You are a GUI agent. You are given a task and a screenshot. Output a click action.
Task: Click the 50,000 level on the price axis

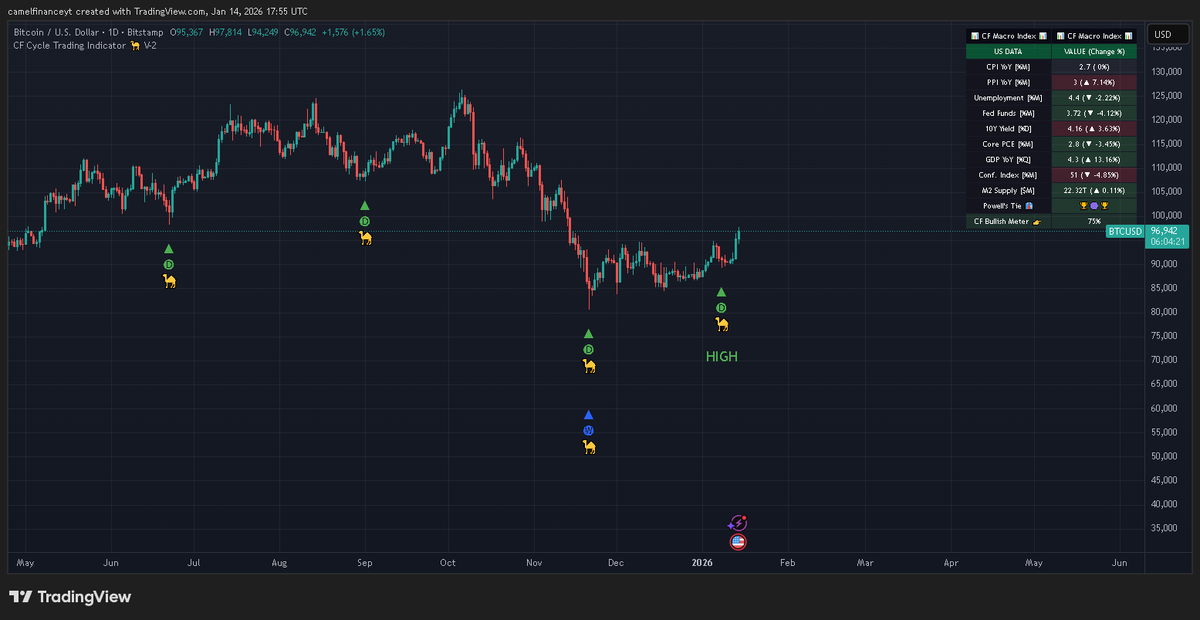(1166, 456)
